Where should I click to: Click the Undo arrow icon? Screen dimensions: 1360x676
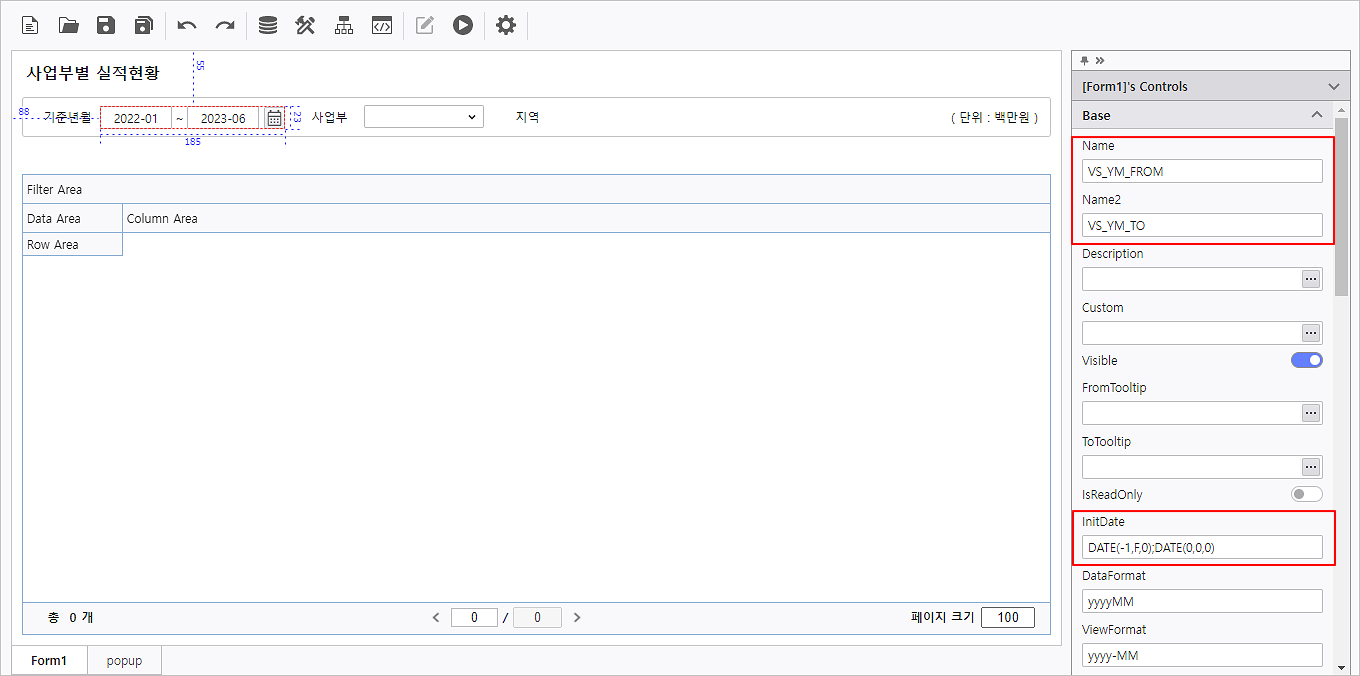click(x=187, y=25)
